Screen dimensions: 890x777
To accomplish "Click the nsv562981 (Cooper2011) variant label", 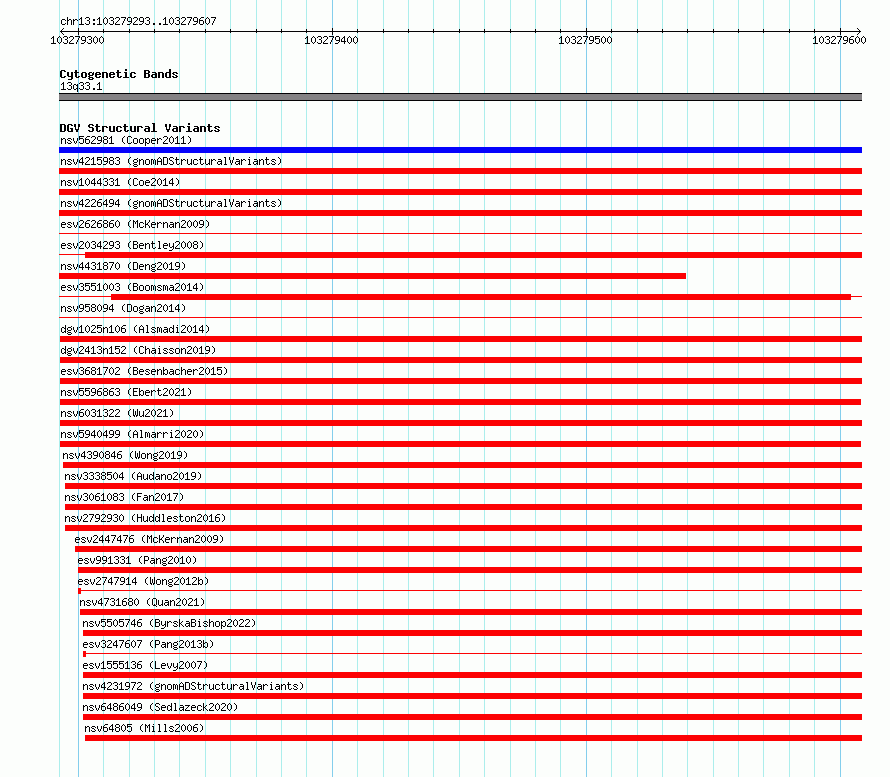I will [x=126, y=140].
